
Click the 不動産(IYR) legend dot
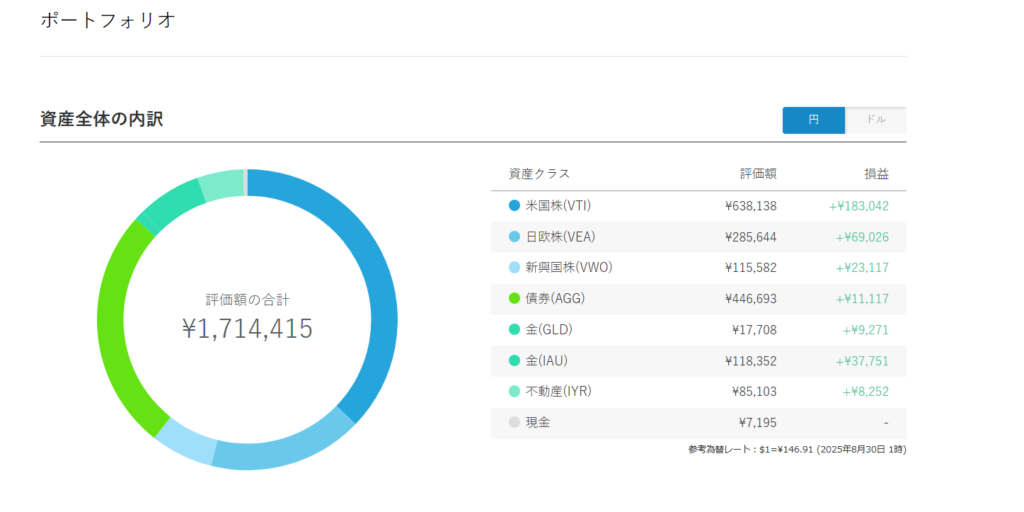(515, 392)
